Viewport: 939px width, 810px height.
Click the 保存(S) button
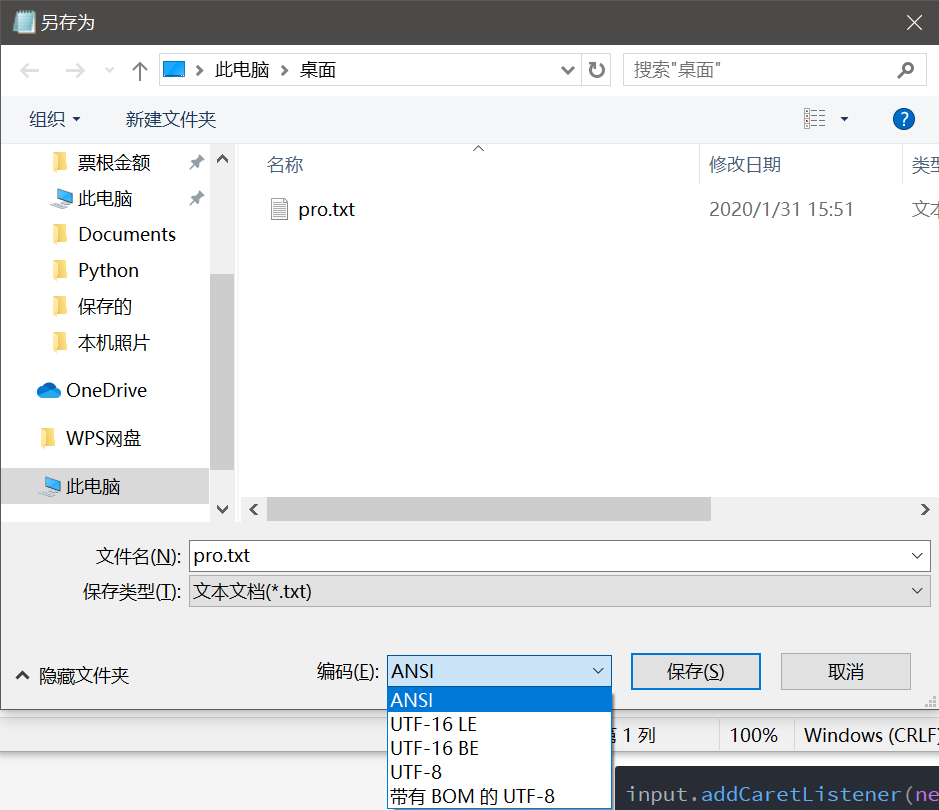pyautogui.click(x=695, y=671)
